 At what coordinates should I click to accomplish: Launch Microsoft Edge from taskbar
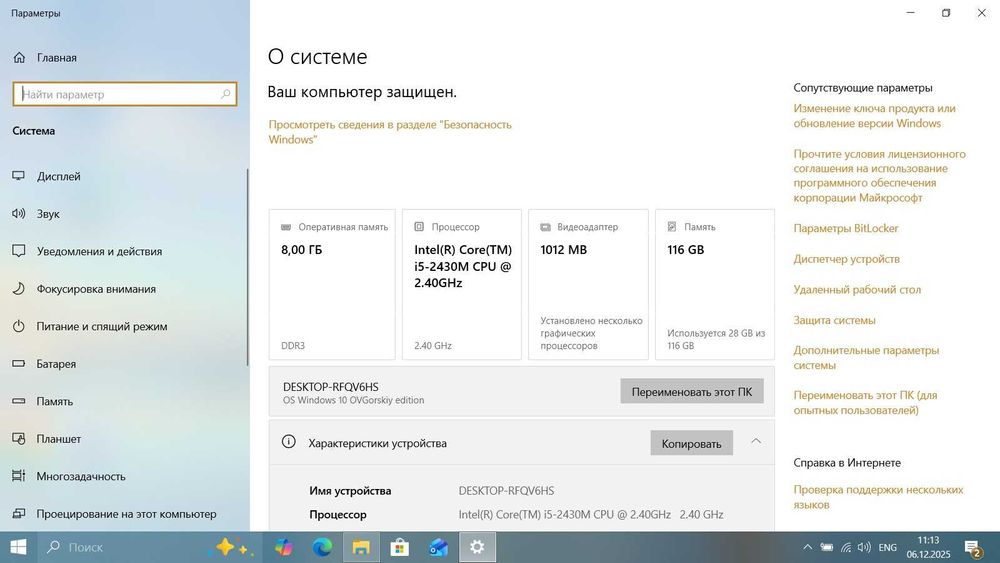click(x=322, y=547)
